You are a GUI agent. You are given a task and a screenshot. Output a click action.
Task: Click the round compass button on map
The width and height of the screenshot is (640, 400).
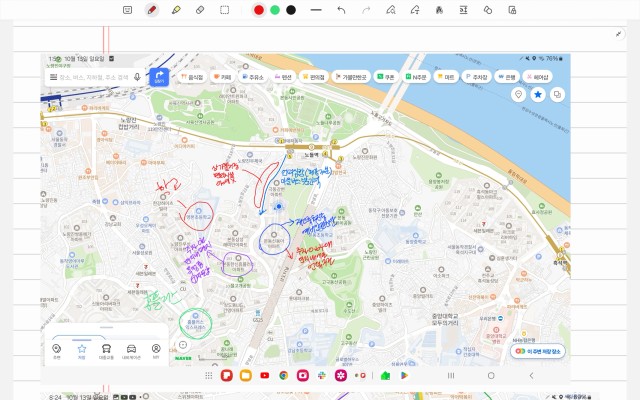tap(183, 345)
